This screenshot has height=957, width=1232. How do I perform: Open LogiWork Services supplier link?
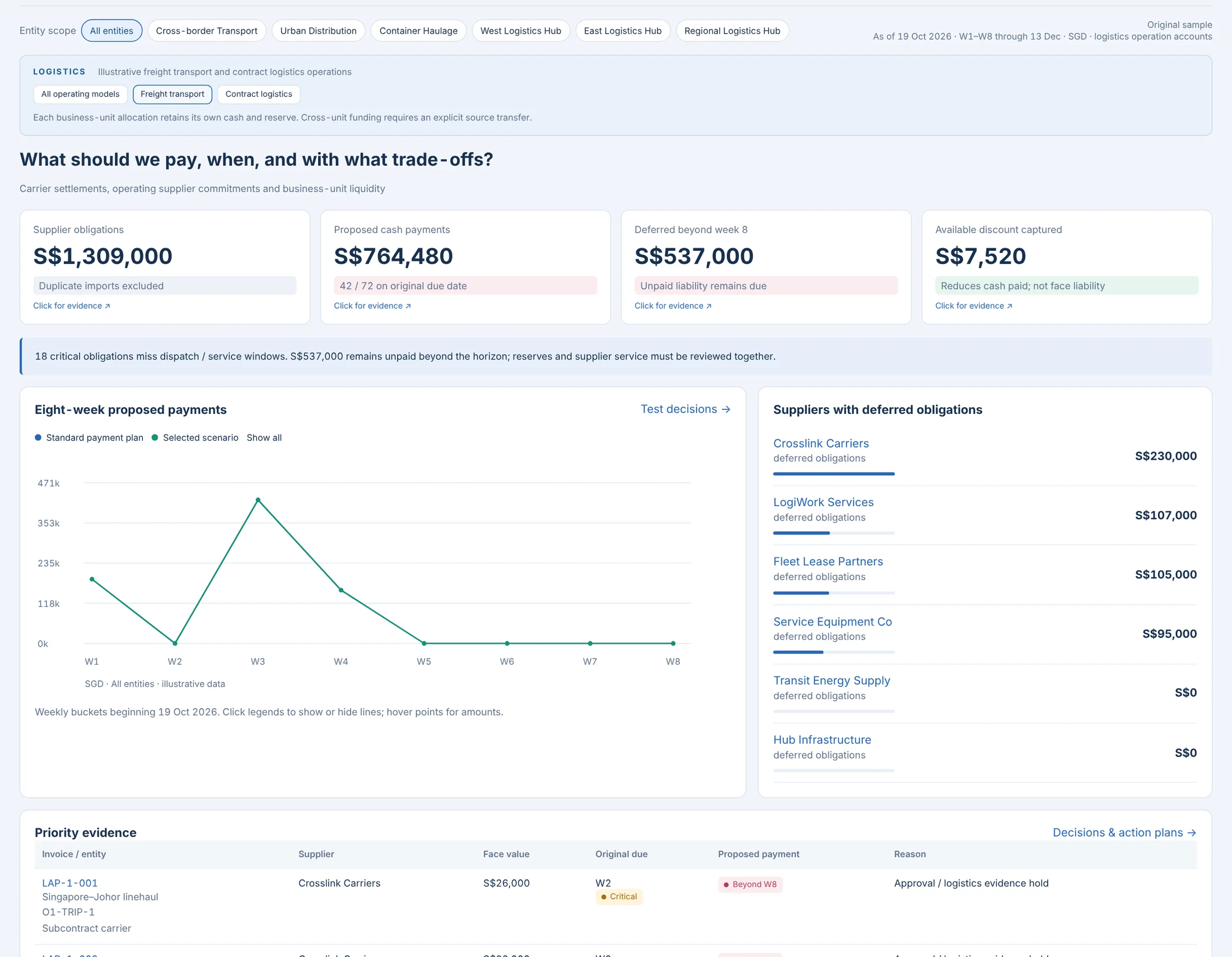tap(823, 502)
